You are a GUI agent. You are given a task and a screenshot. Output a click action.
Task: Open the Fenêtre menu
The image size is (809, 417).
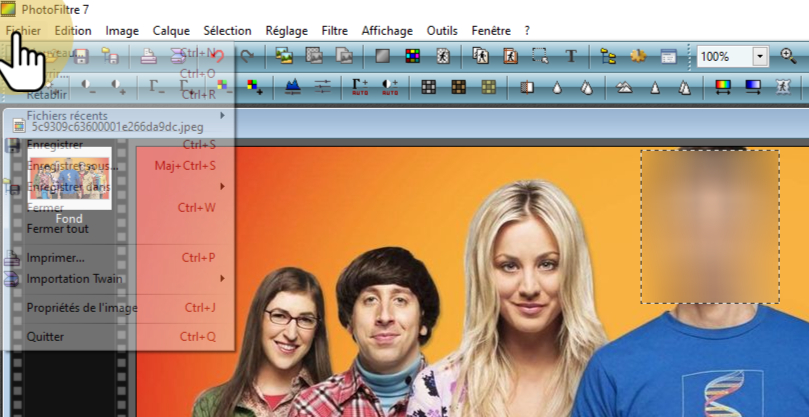point(491,30)
